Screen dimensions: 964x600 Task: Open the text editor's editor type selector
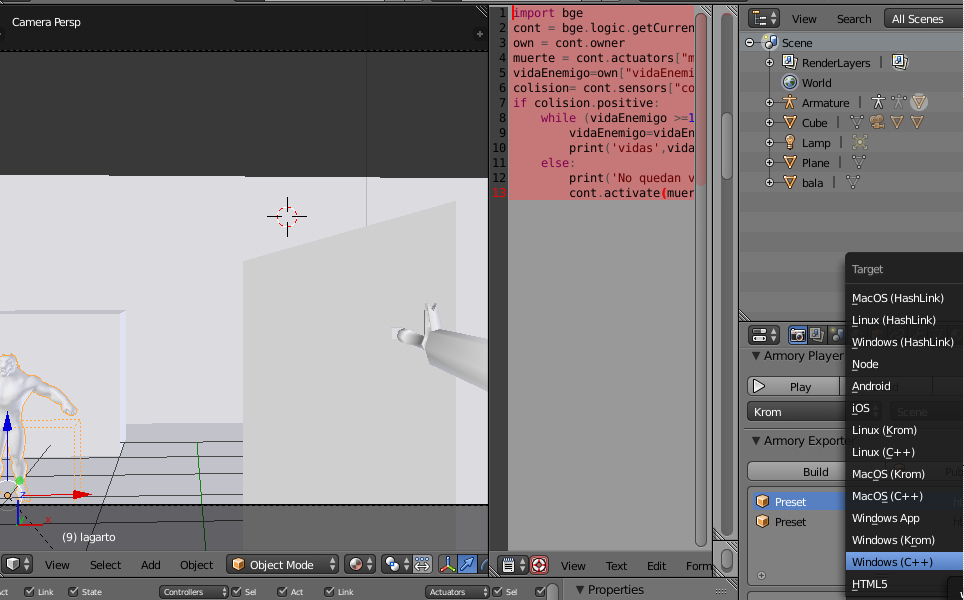[x=513, y=565]
